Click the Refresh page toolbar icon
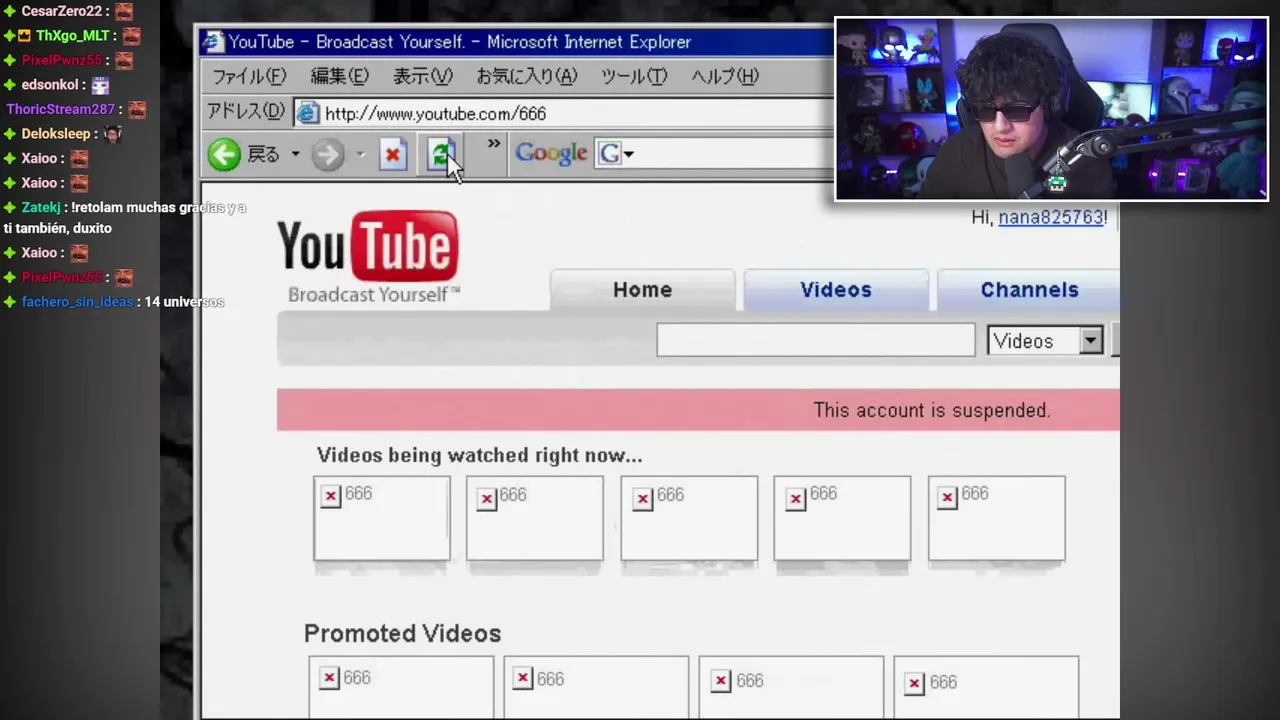The image size is (1280, 720). click(x=441, y=154)
